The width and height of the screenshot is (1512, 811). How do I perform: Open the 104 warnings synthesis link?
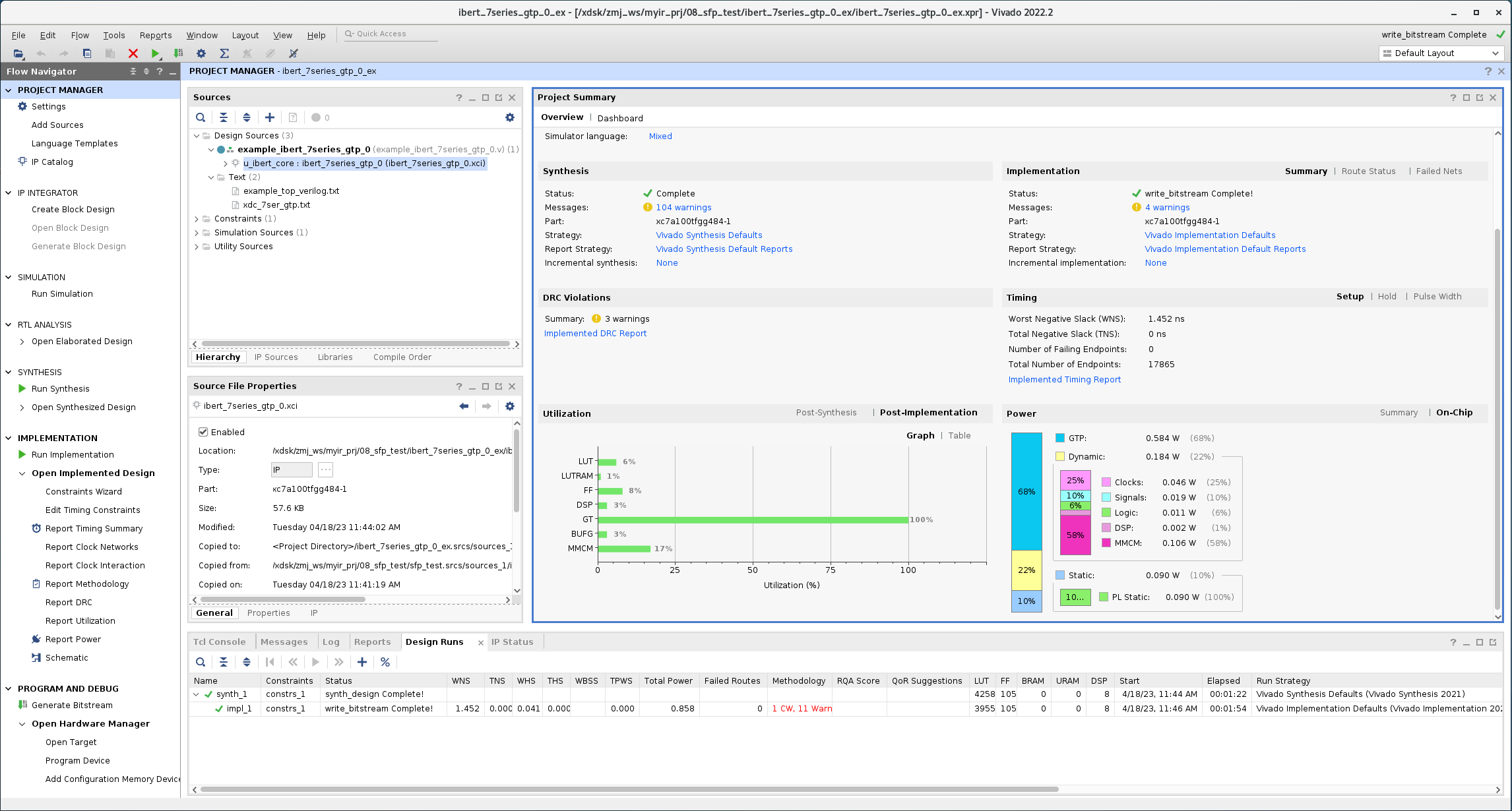(683, 208)
